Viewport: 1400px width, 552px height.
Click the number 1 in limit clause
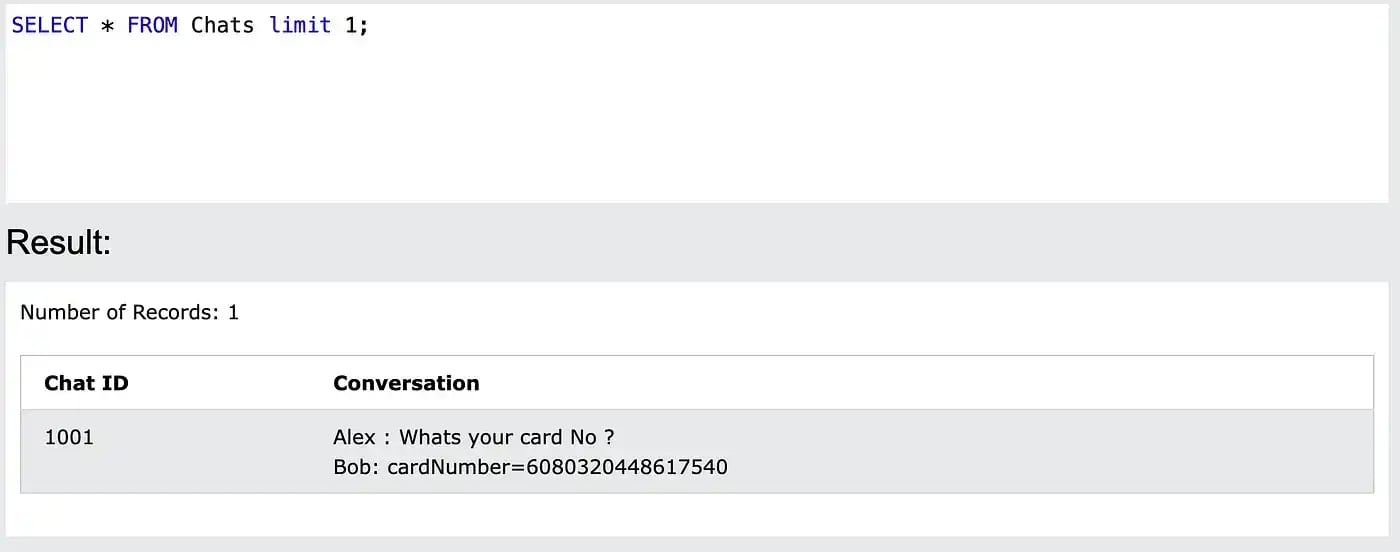[351, 25]
